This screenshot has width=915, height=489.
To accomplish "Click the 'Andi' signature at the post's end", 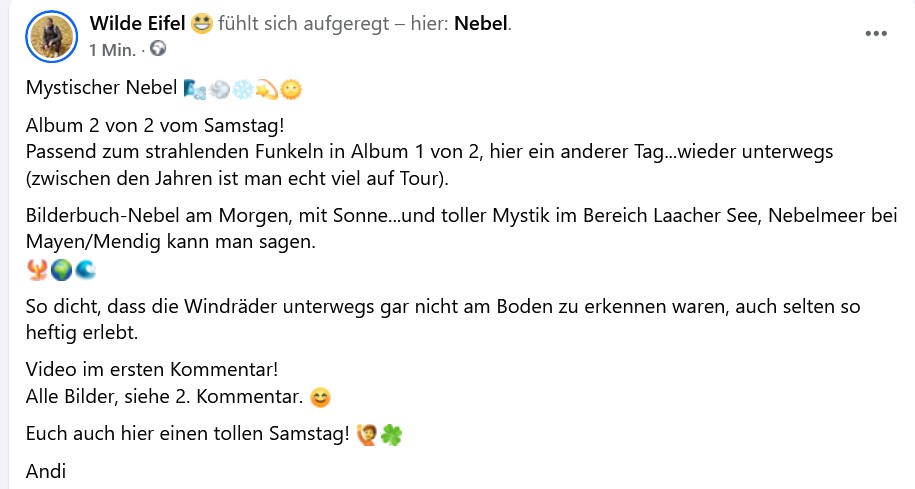I will coord(45,471).
